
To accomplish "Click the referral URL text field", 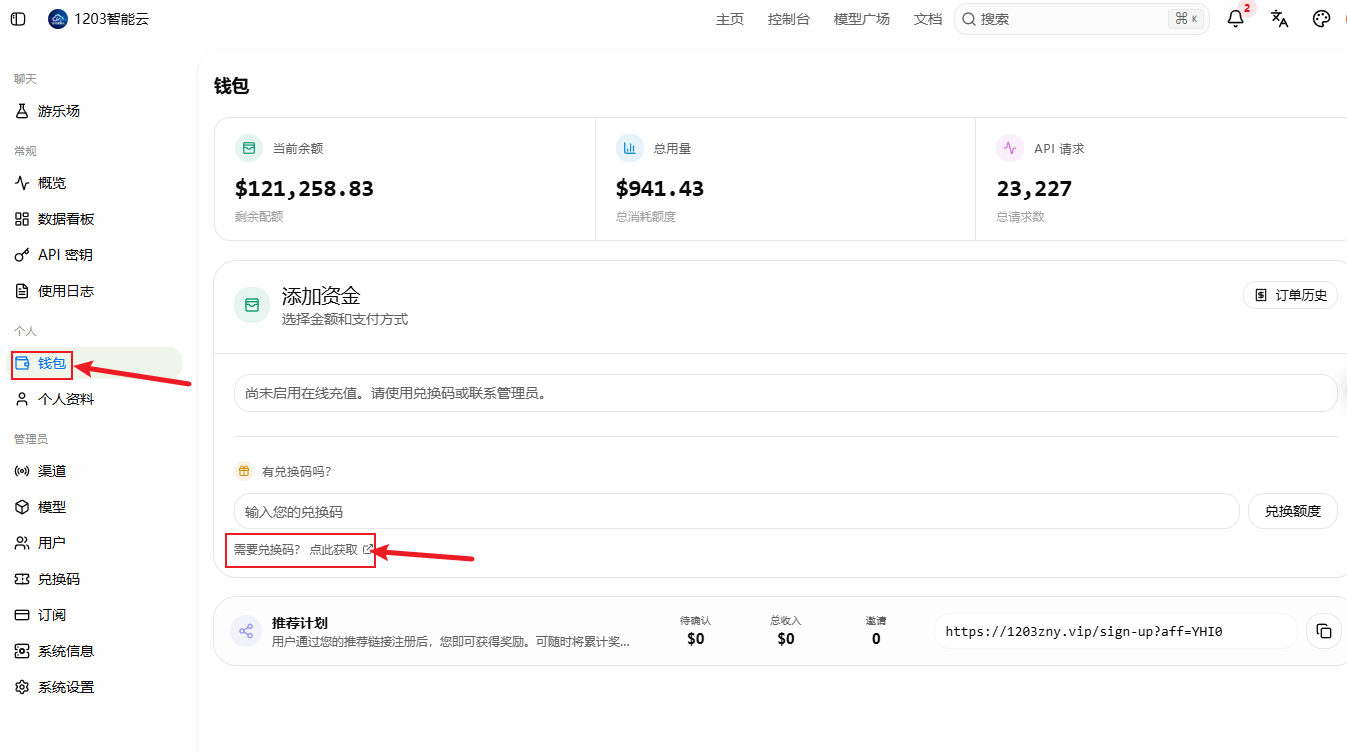I will point(1116,631).
